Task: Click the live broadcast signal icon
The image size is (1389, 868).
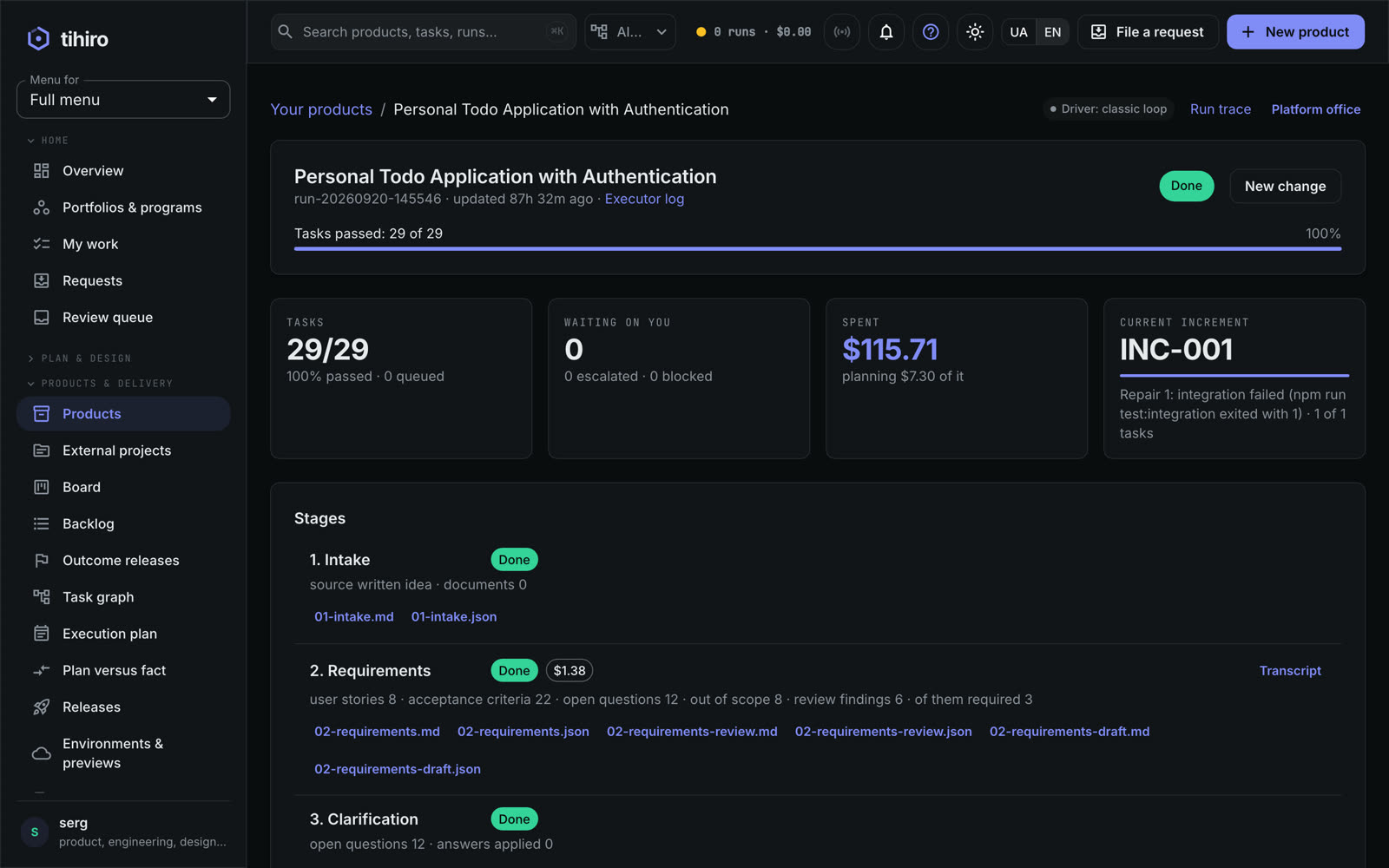Action: tap(842, 32)
